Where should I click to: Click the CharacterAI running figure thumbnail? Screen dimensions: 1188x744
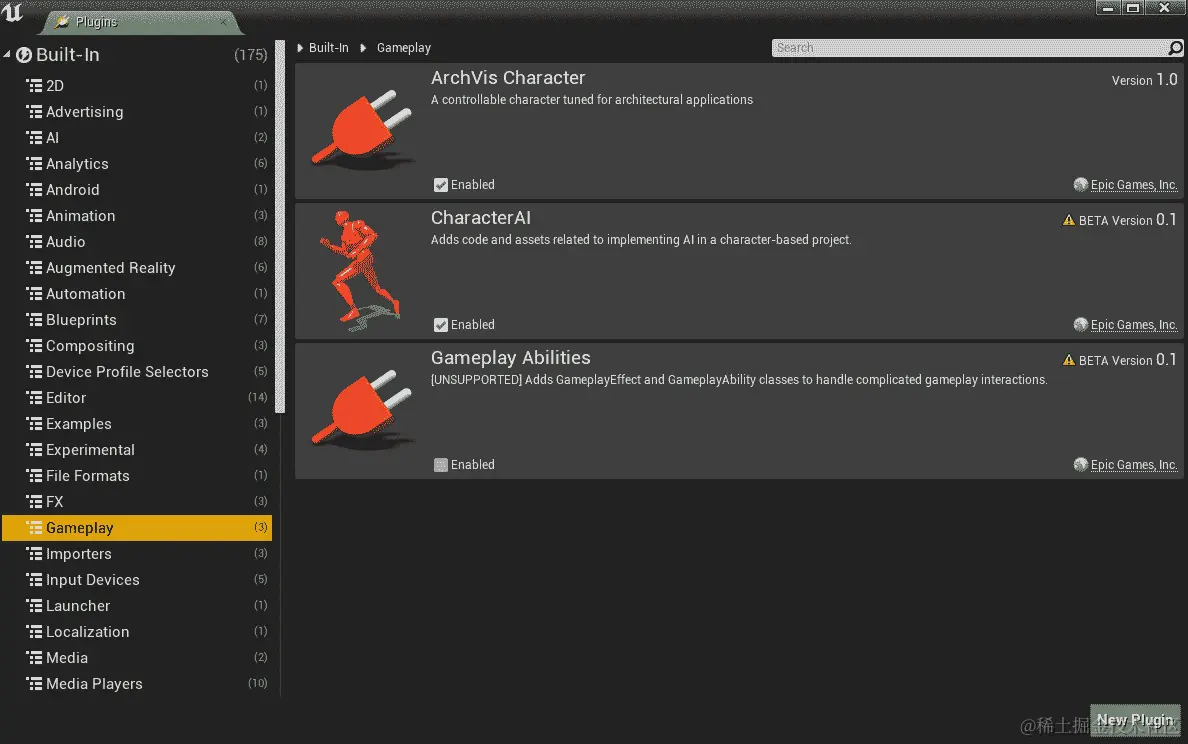[x=360, y=270]
